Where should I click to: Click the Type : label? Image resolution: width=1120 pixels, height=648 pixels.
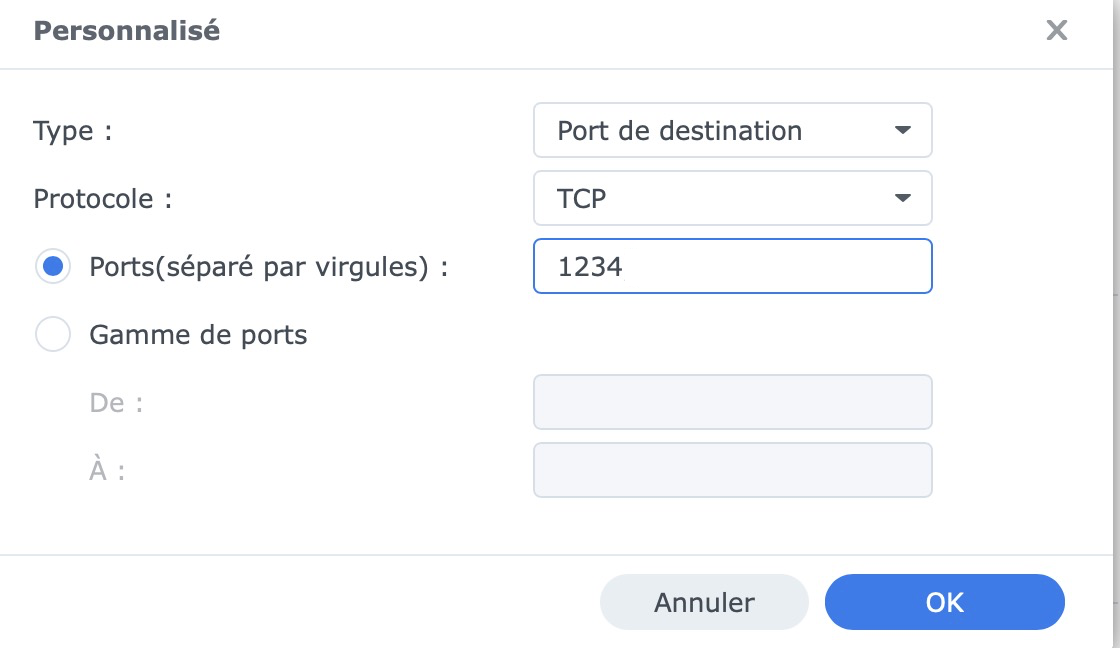tap(73, 131)
